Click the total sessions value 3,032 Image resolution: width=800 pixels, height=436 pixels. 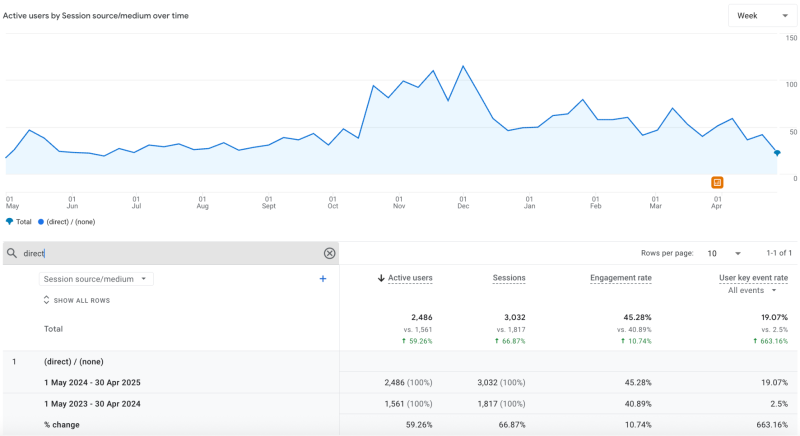(x=515, y=317)
